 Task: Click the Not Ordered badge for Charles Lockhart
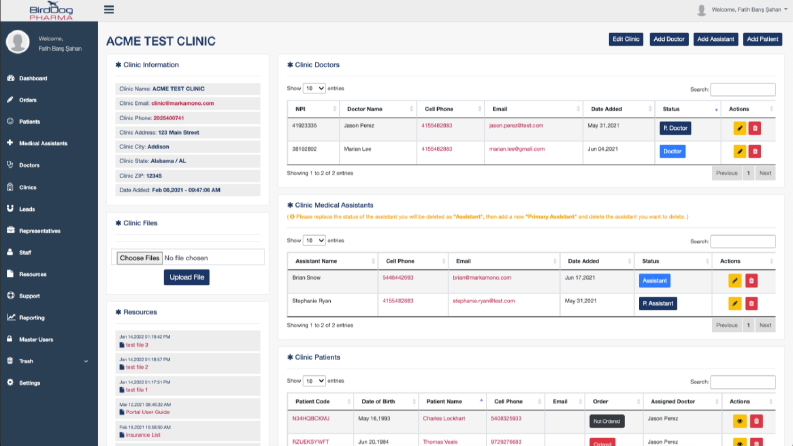(x=607, y=421)
